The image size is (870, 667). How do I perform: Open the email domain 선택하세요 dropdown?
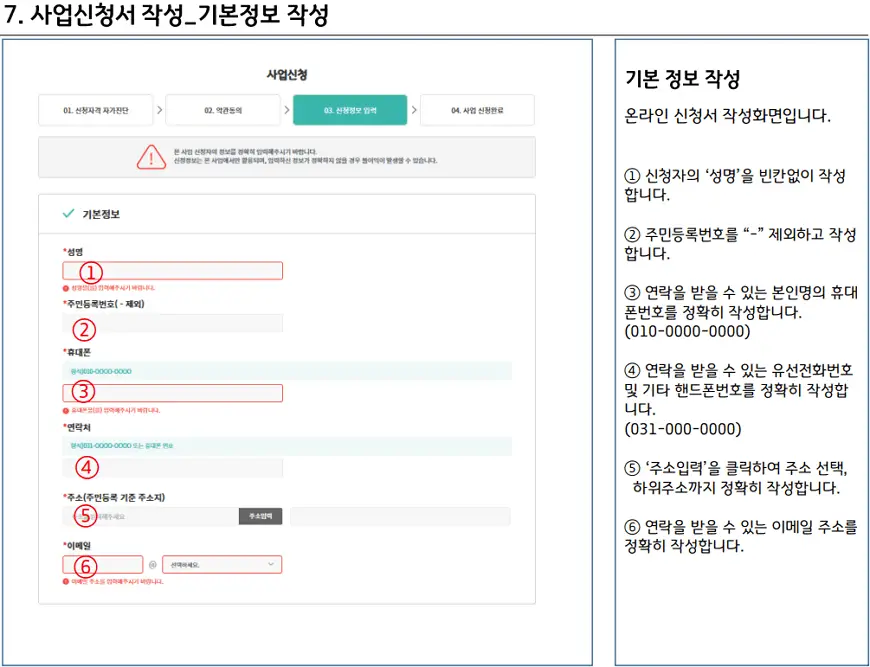(x=221, y=565)
